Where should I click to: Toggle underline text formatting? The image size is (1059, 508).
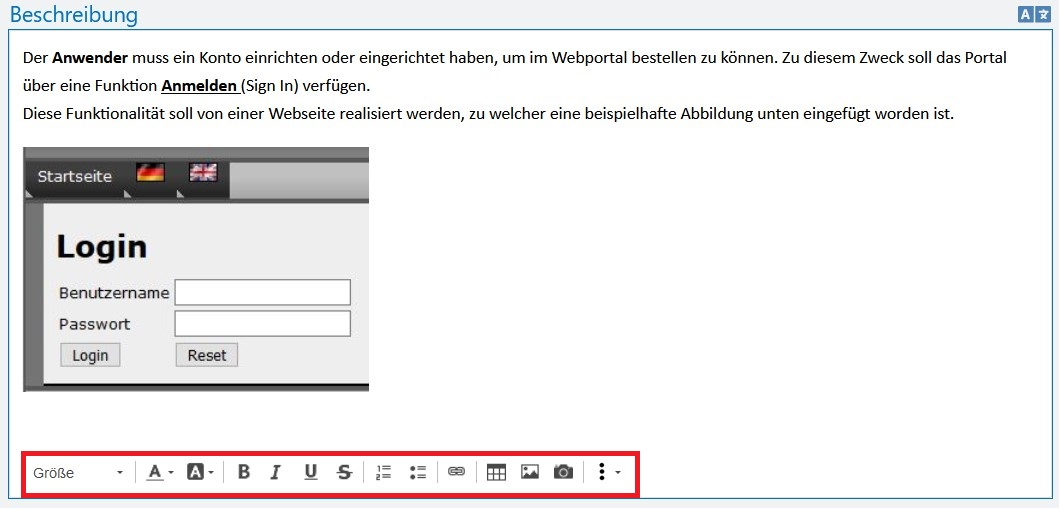[311, 473]
